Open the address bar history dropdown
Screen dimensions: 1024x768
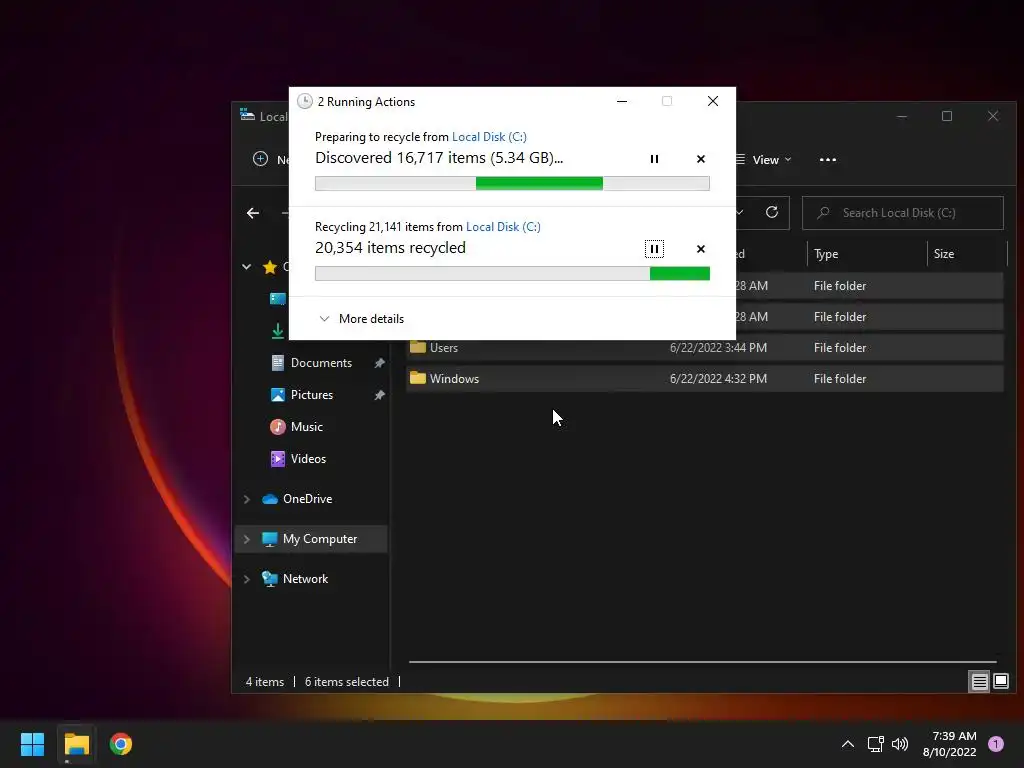tap(740, 212)
